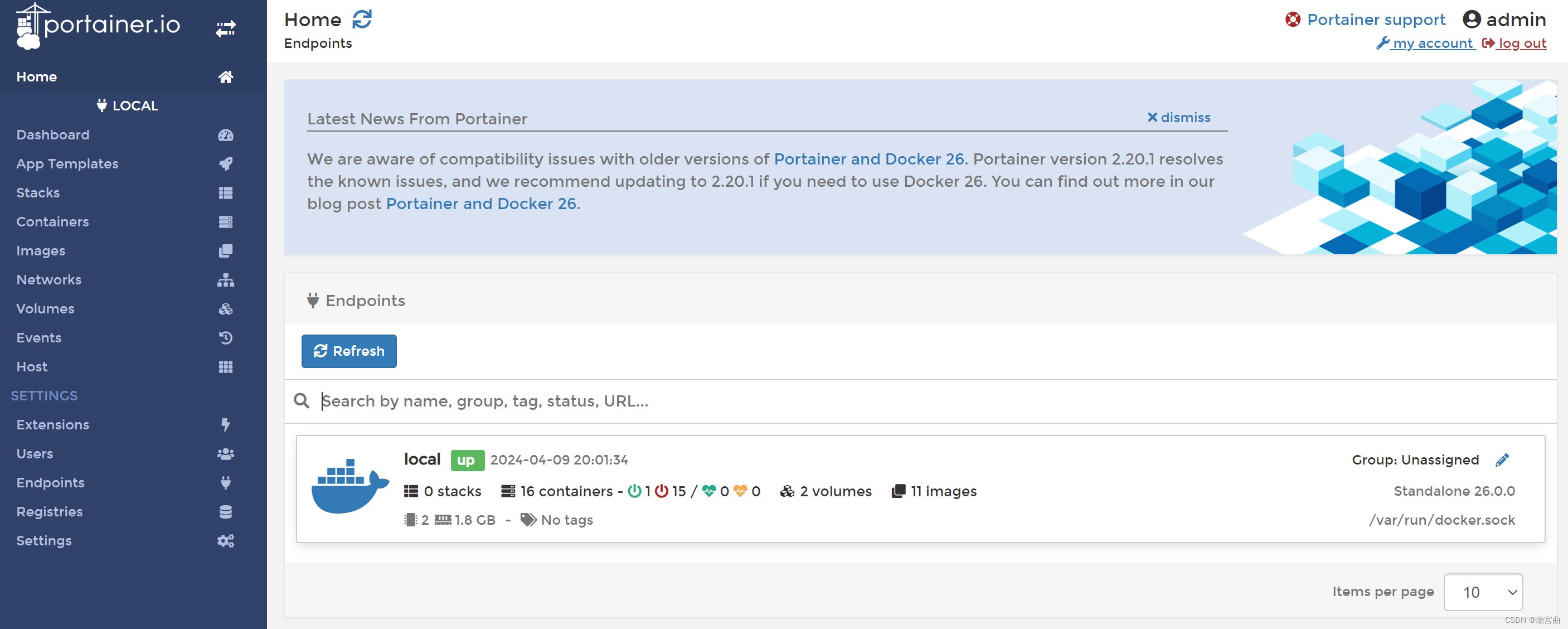Click the Home house icon in sidebar
1568x629 pixels.
click(226, 77)
